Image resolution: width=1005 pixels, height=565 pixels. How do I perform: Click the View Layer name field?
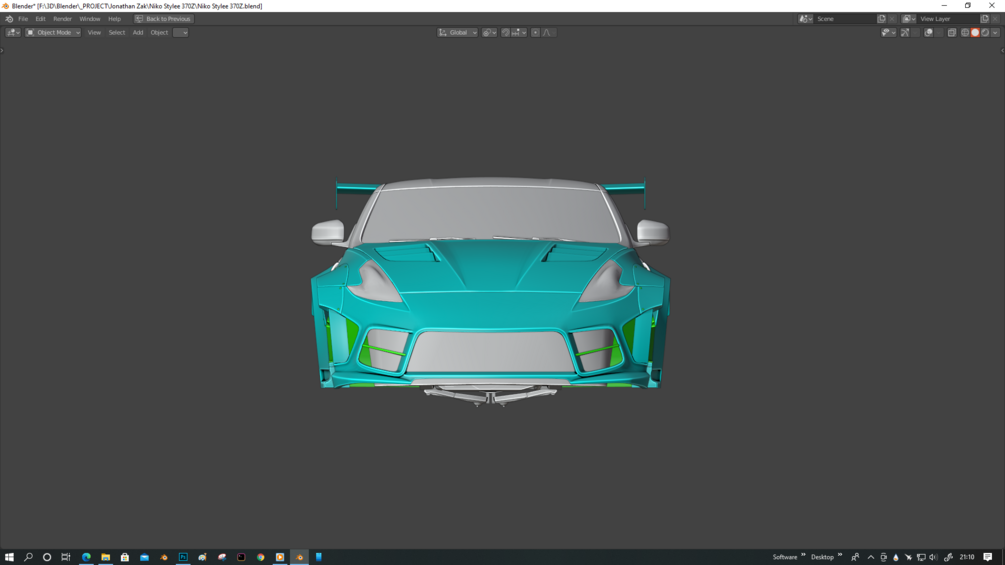(x=948, y=19)
